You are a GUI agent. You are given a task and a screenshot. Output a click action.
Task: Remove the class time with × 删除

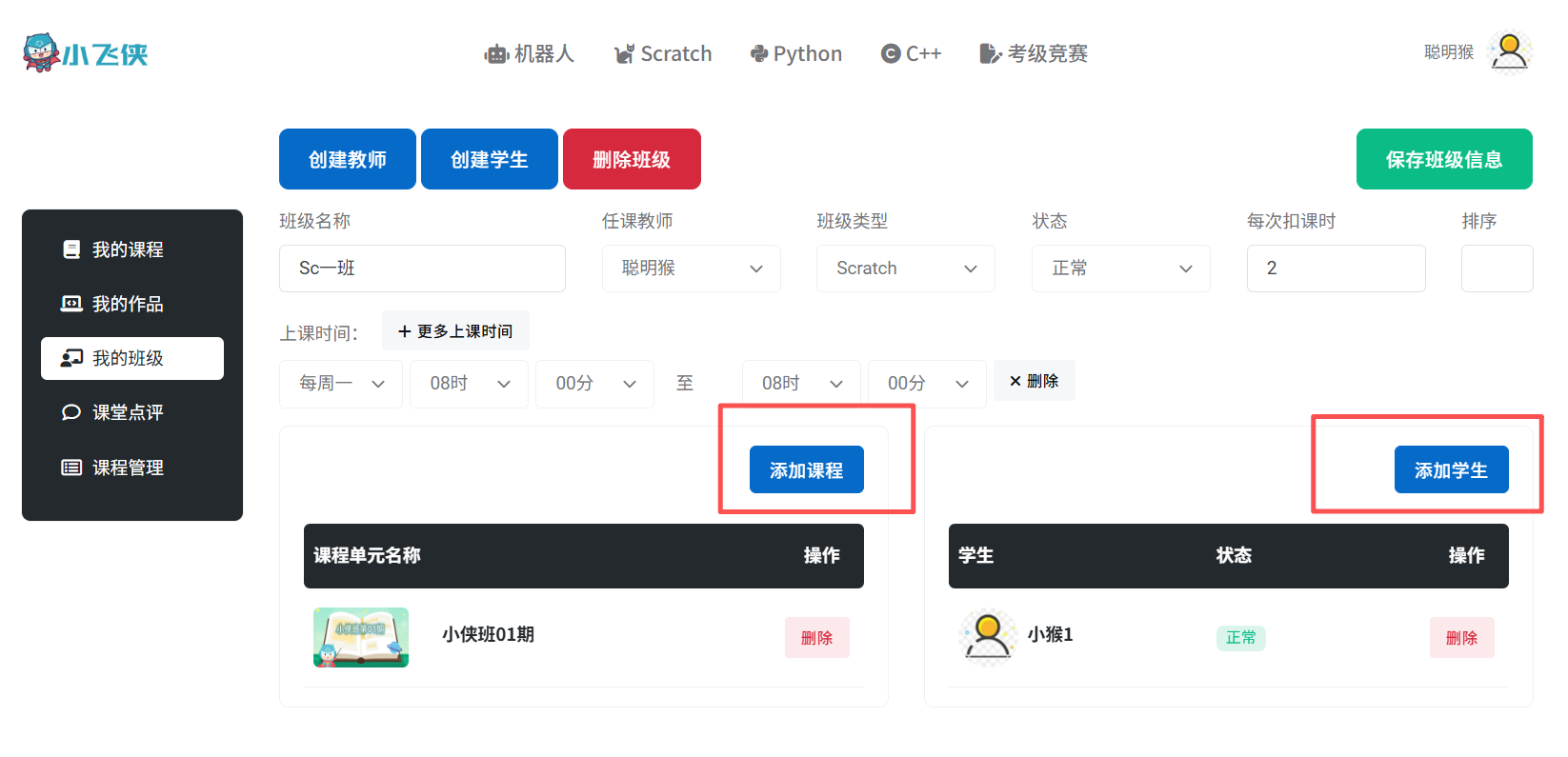coord(1035,380)
